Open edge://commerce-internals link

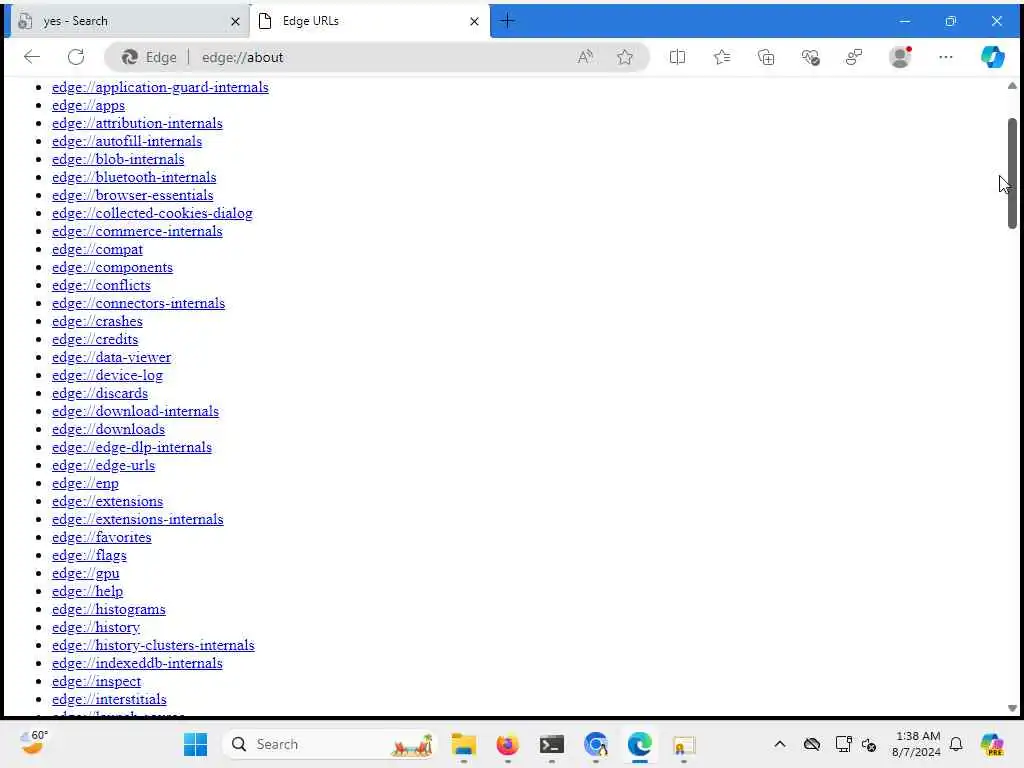(x=137, y=232)
